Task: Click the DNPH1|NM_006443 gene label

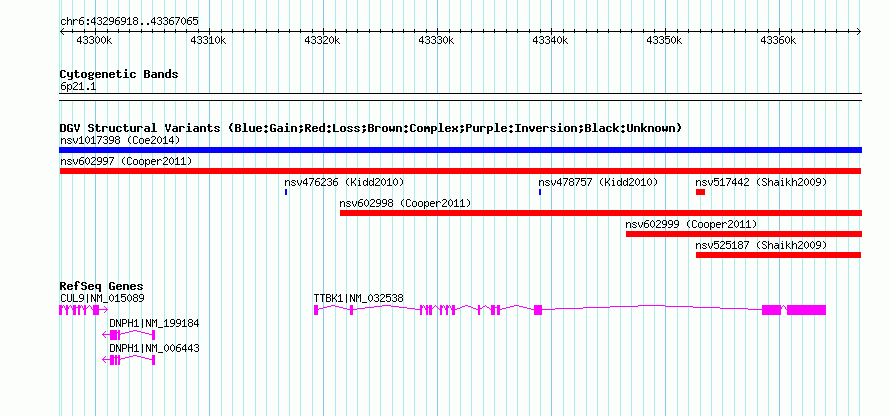Action: pos(154,348)
